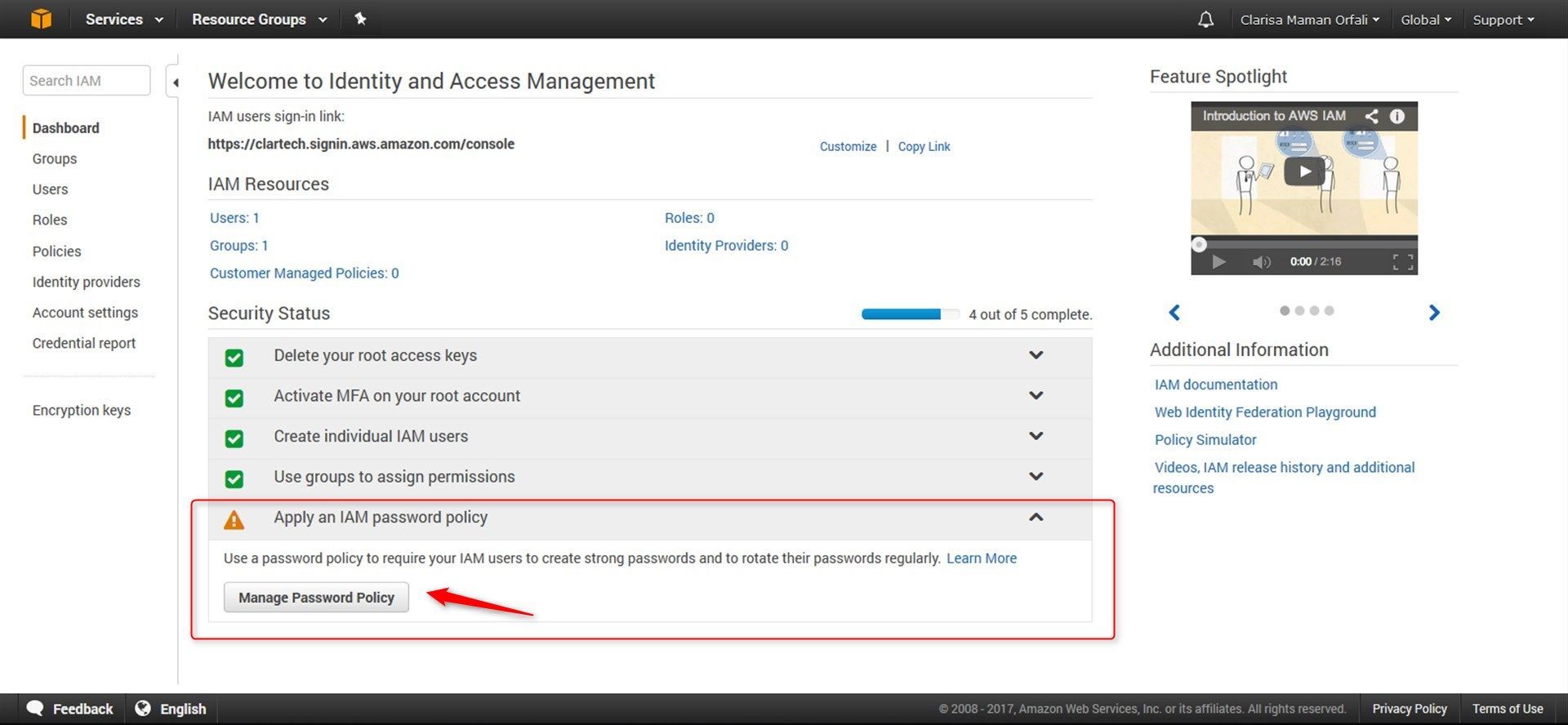Select third carousel dot in Feature Spotlight
This screenshot has width=1568, height=725.
click(x=1314, y=310)
